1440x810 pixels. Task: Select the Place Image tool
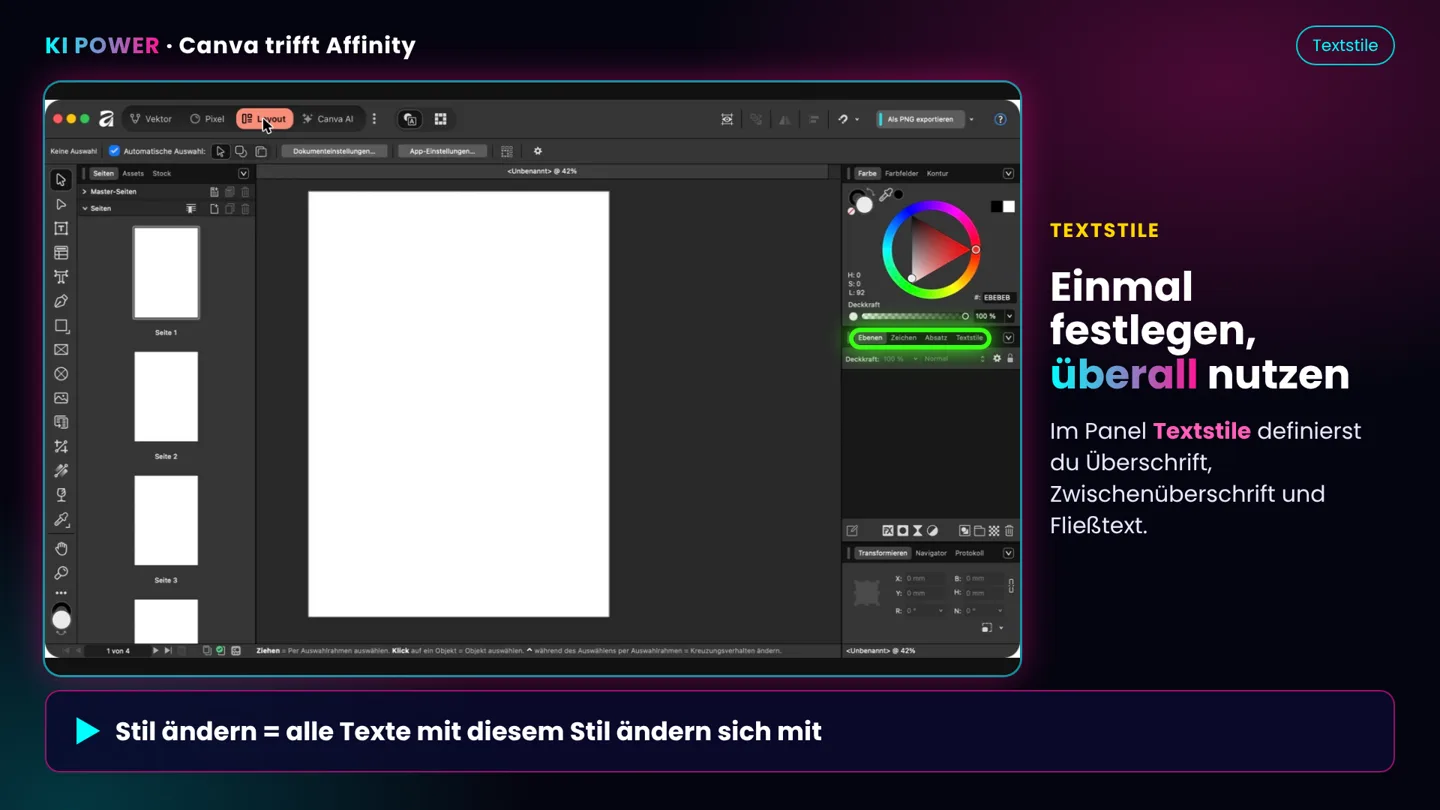tap(61, 398)
